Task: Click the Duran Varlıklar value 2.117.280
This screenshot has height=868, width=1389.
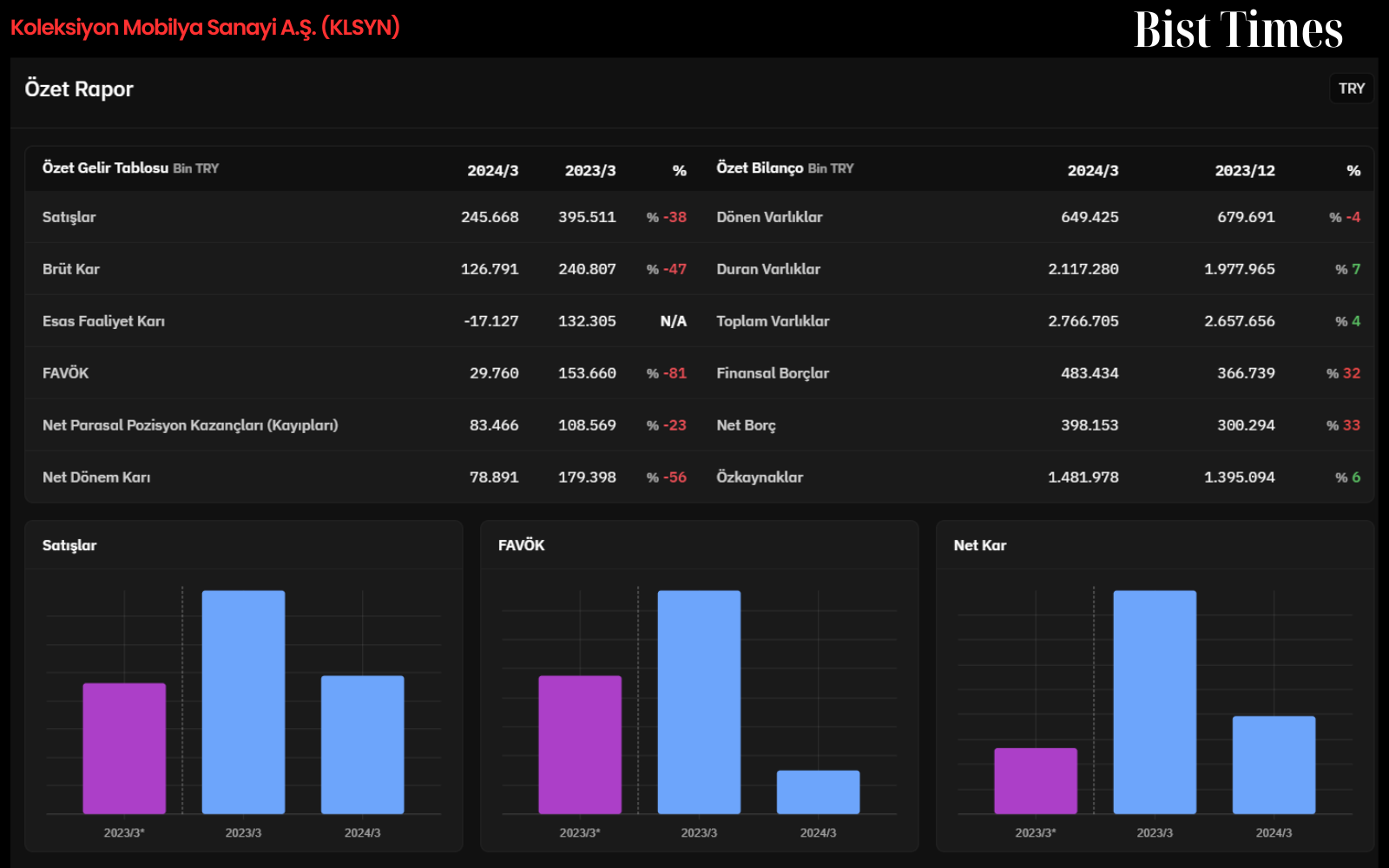Action: 1083,269
